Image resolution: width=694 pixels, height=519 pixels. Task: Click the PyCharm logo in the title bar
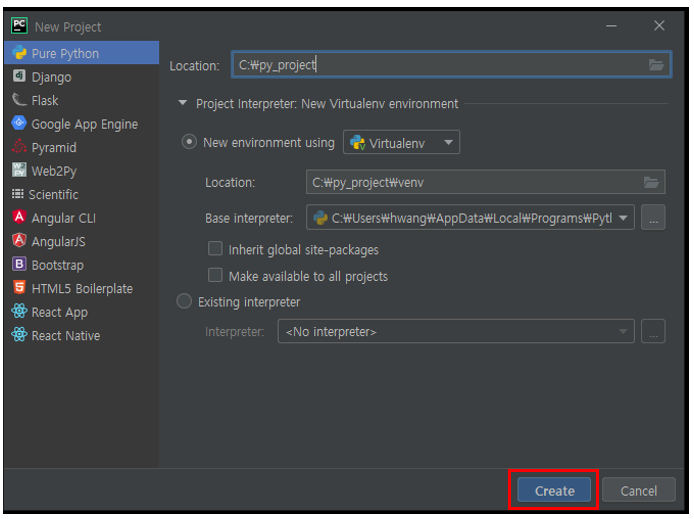pos(19,26)
